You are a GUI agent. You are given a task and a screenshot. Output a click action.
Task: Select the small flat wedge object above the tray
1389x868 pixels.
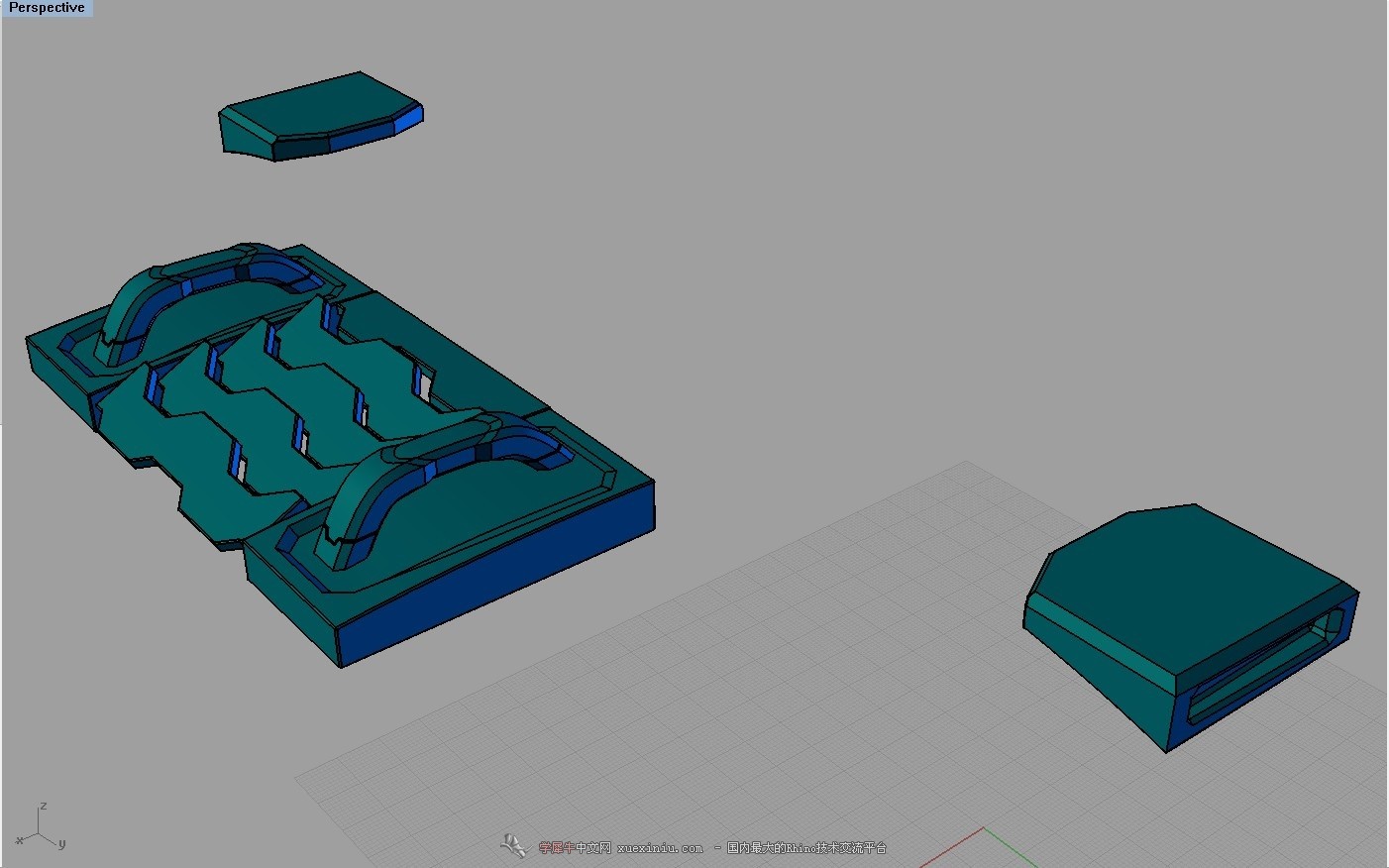[x=320, y=116]
